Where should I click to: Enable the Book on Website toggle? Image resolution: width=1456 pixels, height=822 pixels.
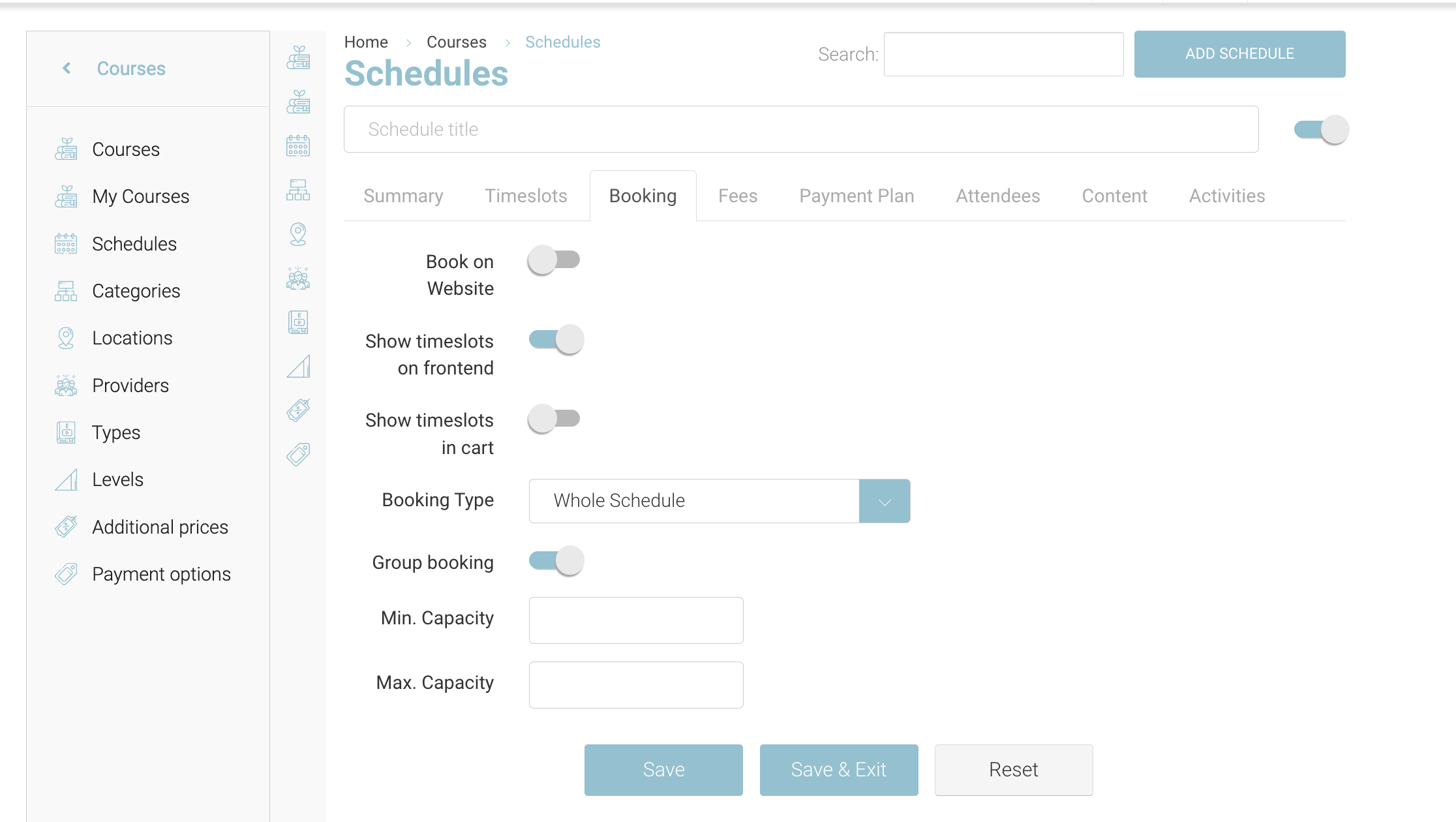554,260
